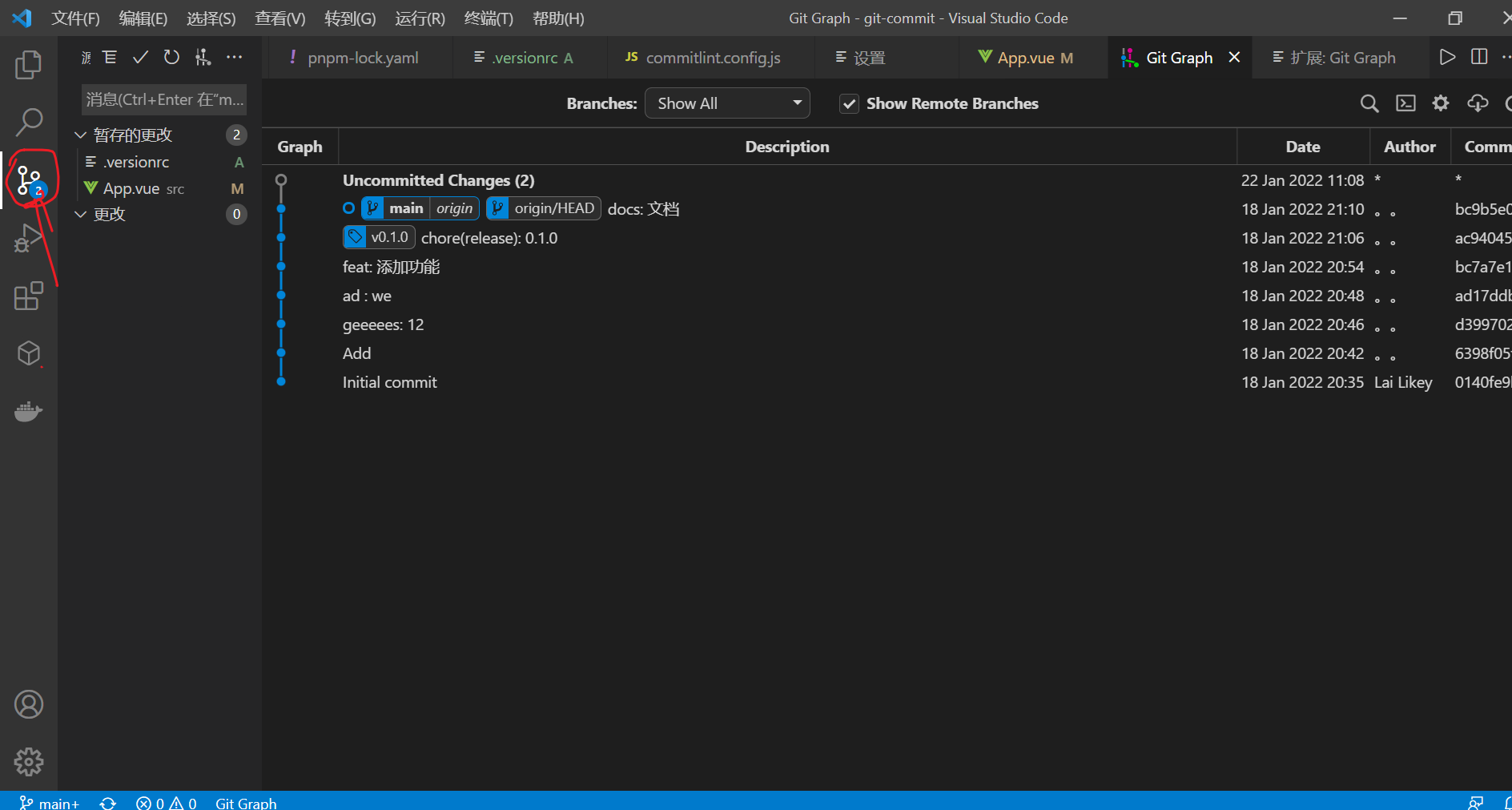Open the 查看(V) menu
Viewport: 1512px width, 810px height.
[279, 18]
